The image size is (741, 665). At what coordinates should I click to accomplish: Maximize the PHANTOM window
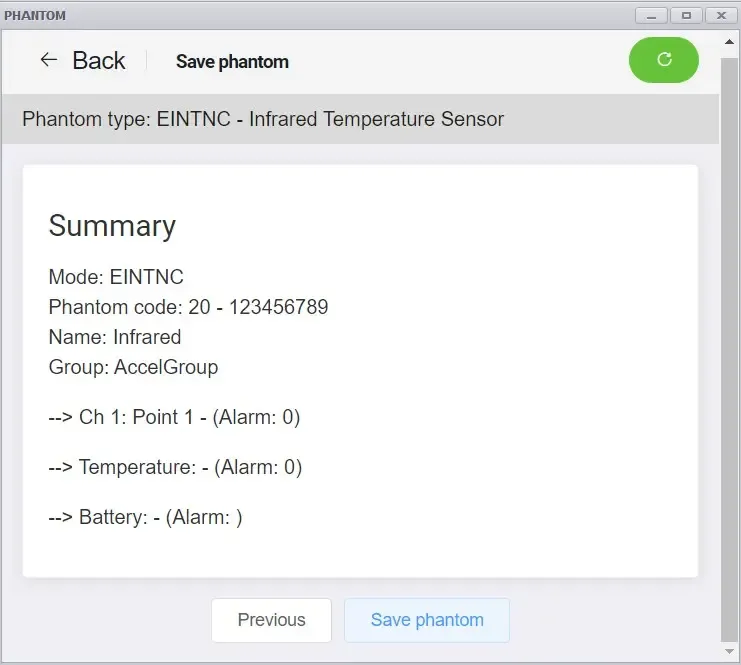pos(686,16)
